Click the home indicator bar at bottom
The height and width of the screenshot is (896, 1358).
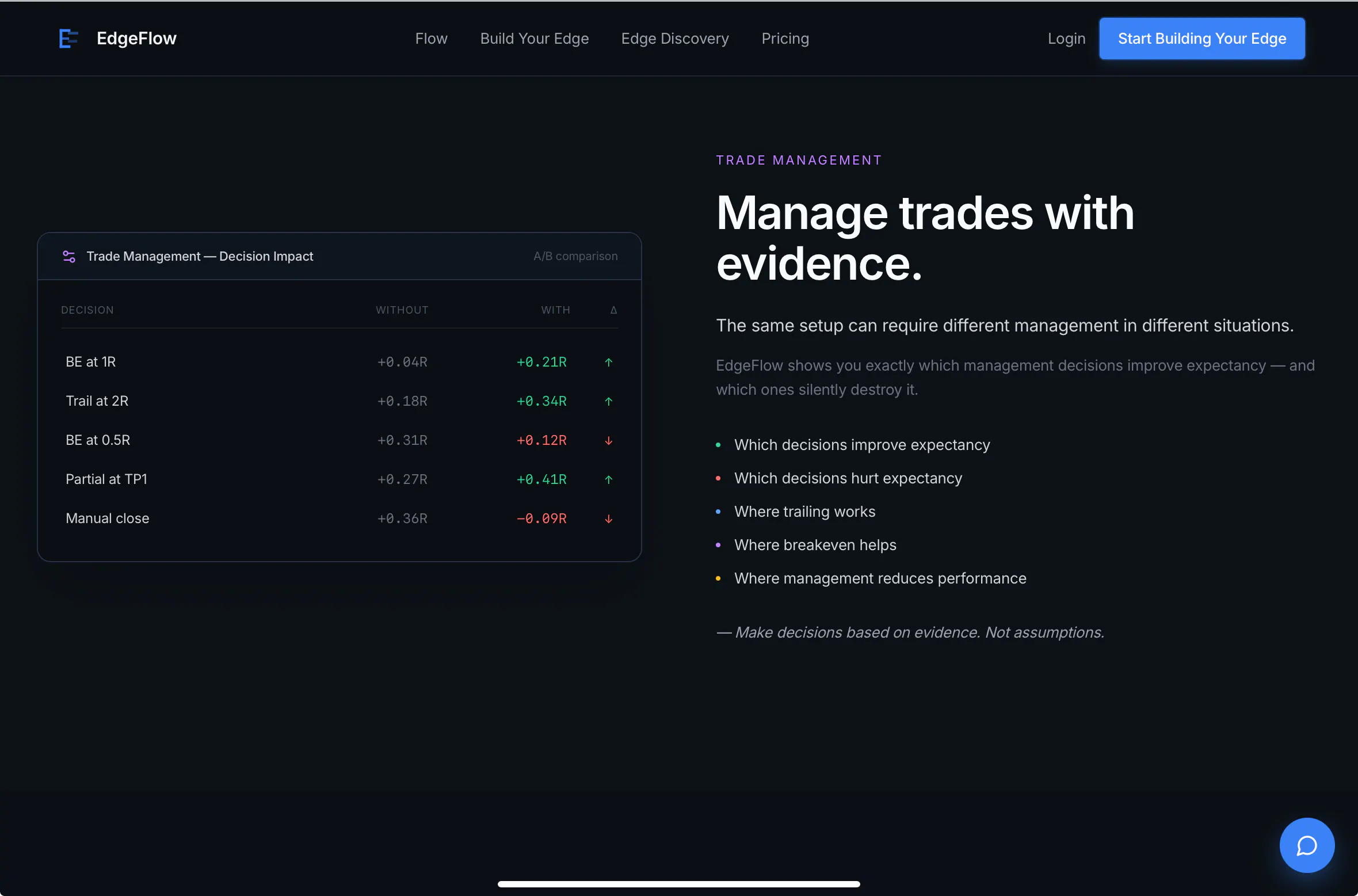679,884
